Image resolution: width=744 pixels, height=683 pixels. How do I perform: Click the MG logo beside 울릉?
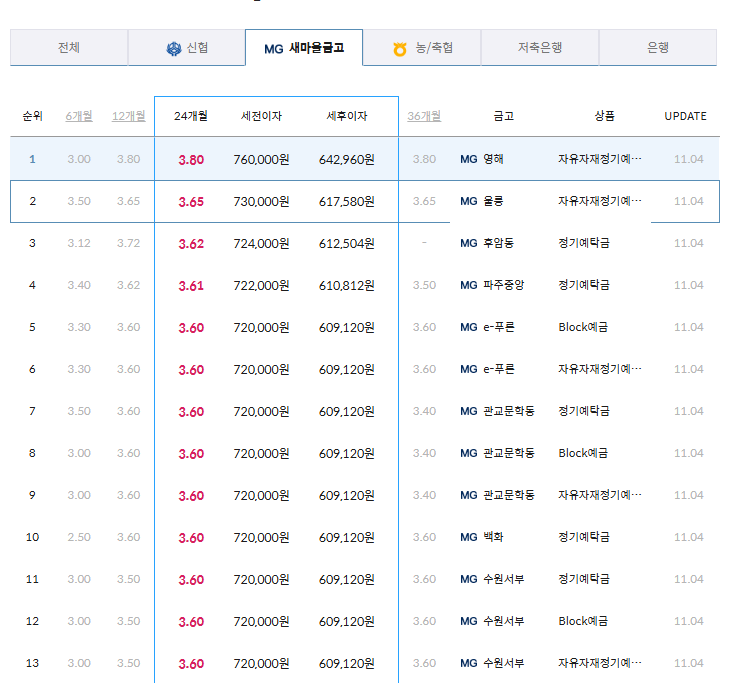click(469, 201)
